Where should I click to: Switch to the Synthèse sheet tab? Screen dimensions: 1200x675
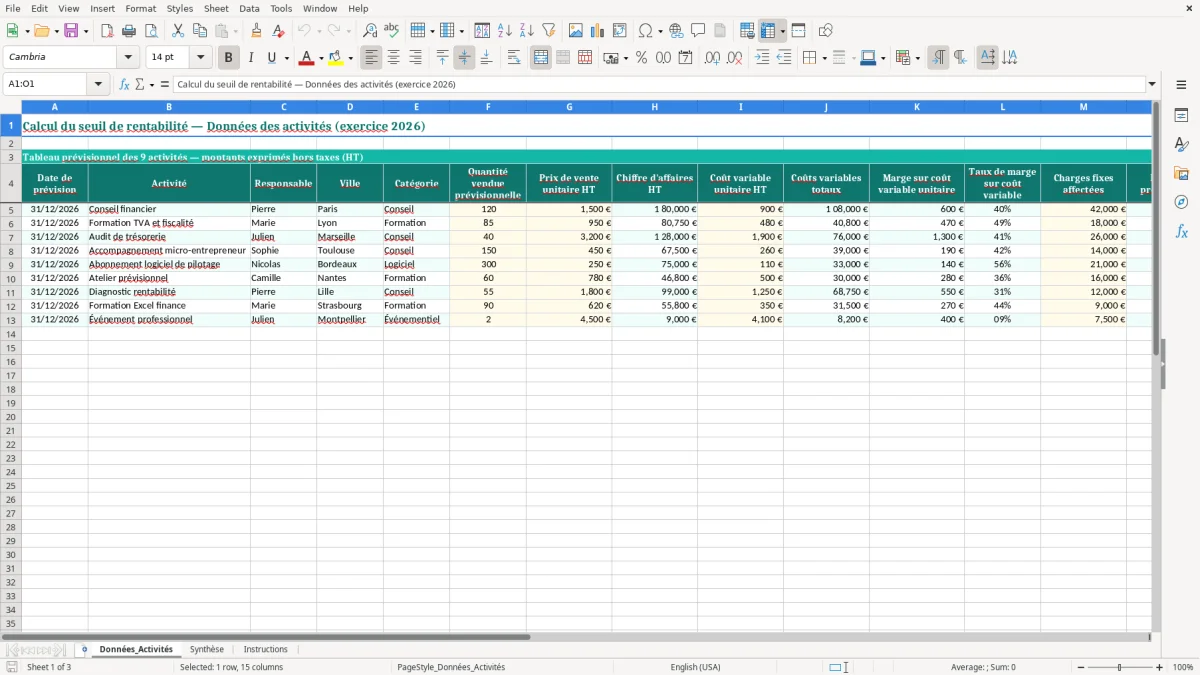point(207,650)
